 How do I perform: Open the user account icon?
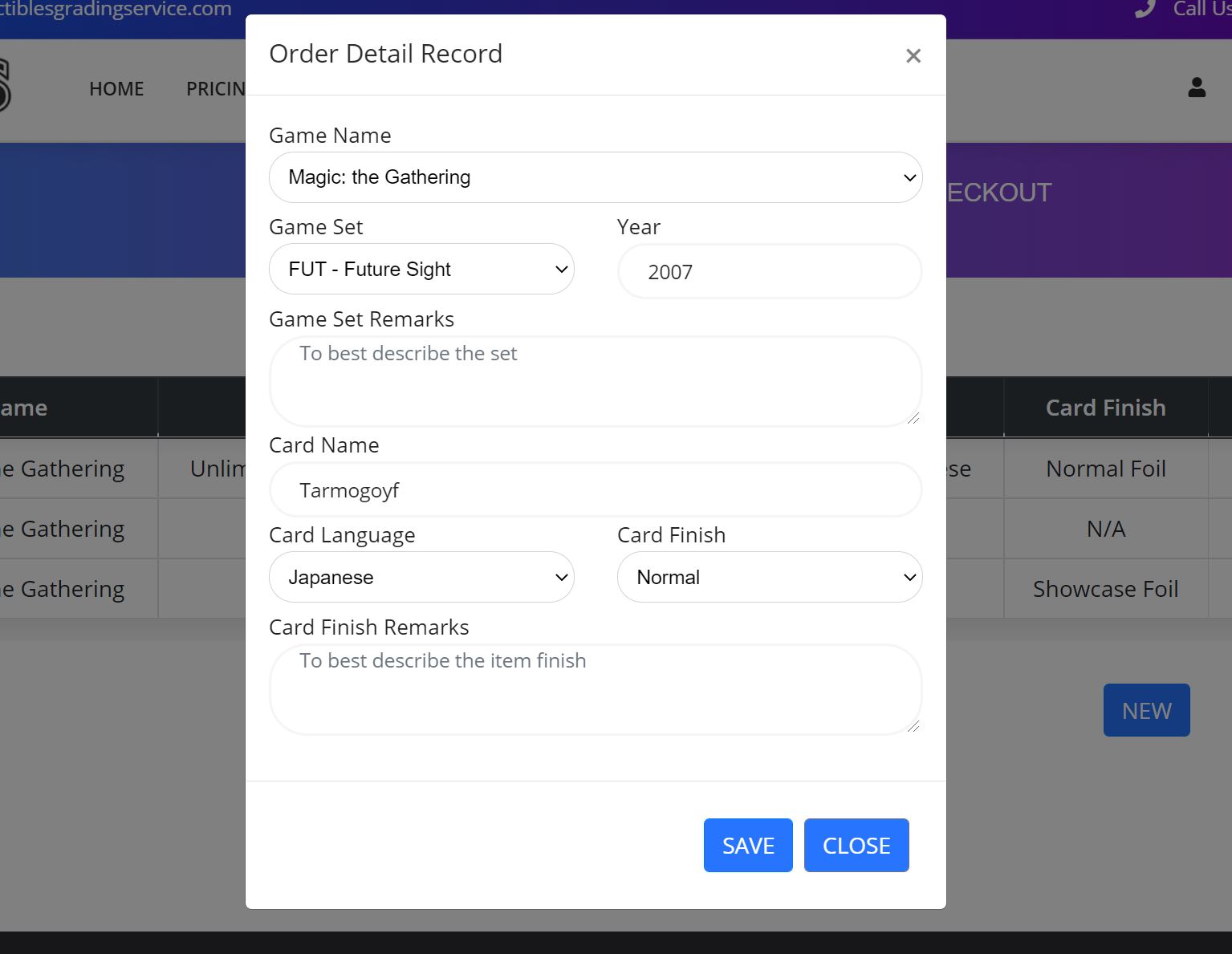pos(1197,87)
